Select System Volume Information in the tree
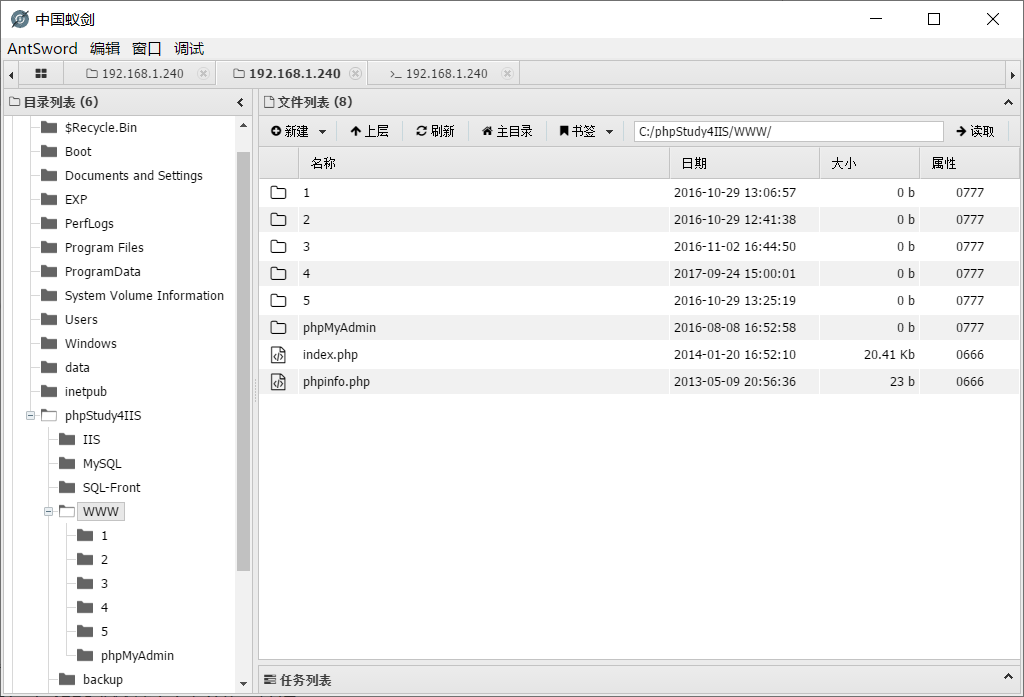The image size is (1024, 697). click(x=144, y=295)
